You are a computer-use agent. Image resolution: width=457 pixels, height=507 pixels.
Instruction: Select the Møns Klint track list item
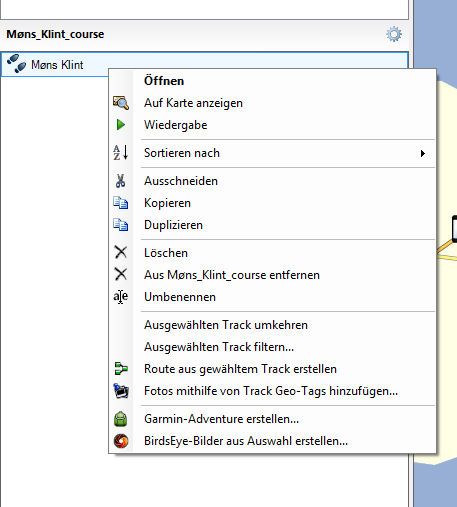click(204, 64)
